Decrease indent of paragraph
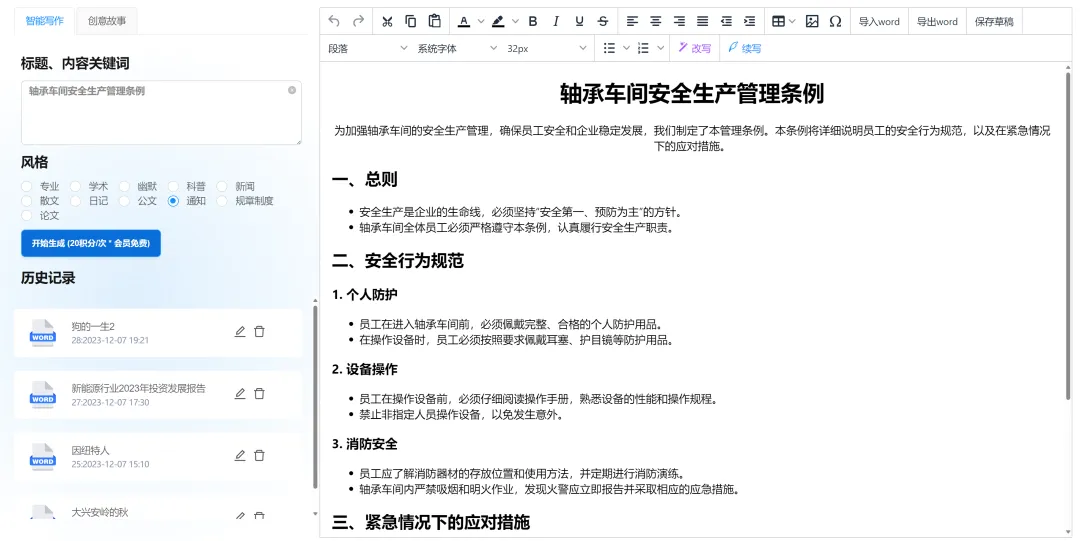The image size is (1080, 541). point(726,21)
